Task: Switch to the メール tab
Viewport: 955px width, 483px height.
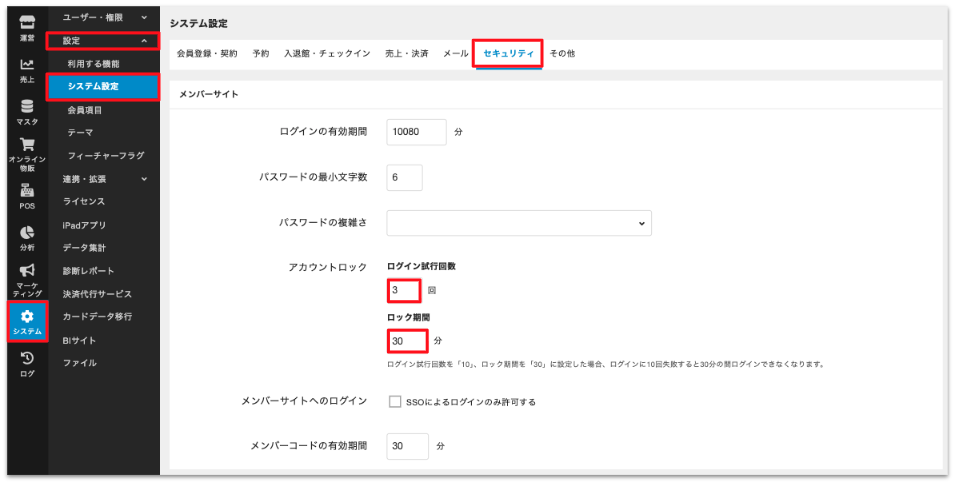Action: tap(455, 53)
